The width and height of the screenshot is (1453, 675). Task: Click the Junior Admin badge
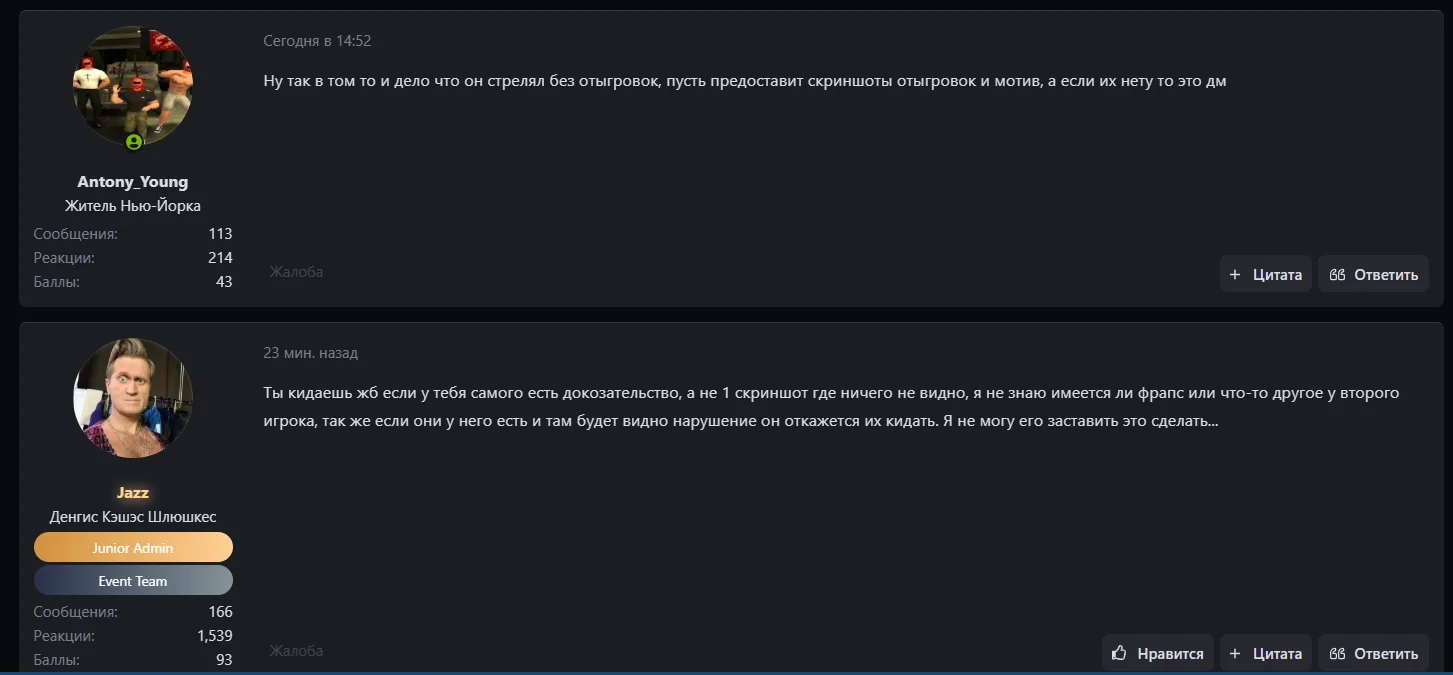(x=133, y=548)
